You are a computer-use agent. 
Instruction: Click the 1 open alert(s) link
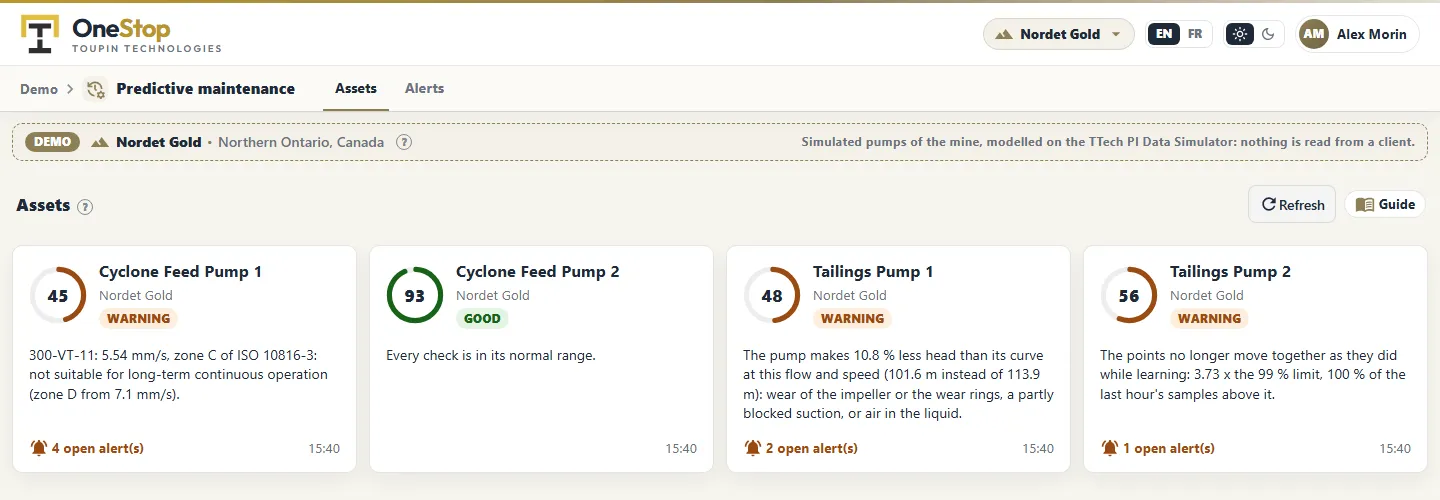(1169, 448)
